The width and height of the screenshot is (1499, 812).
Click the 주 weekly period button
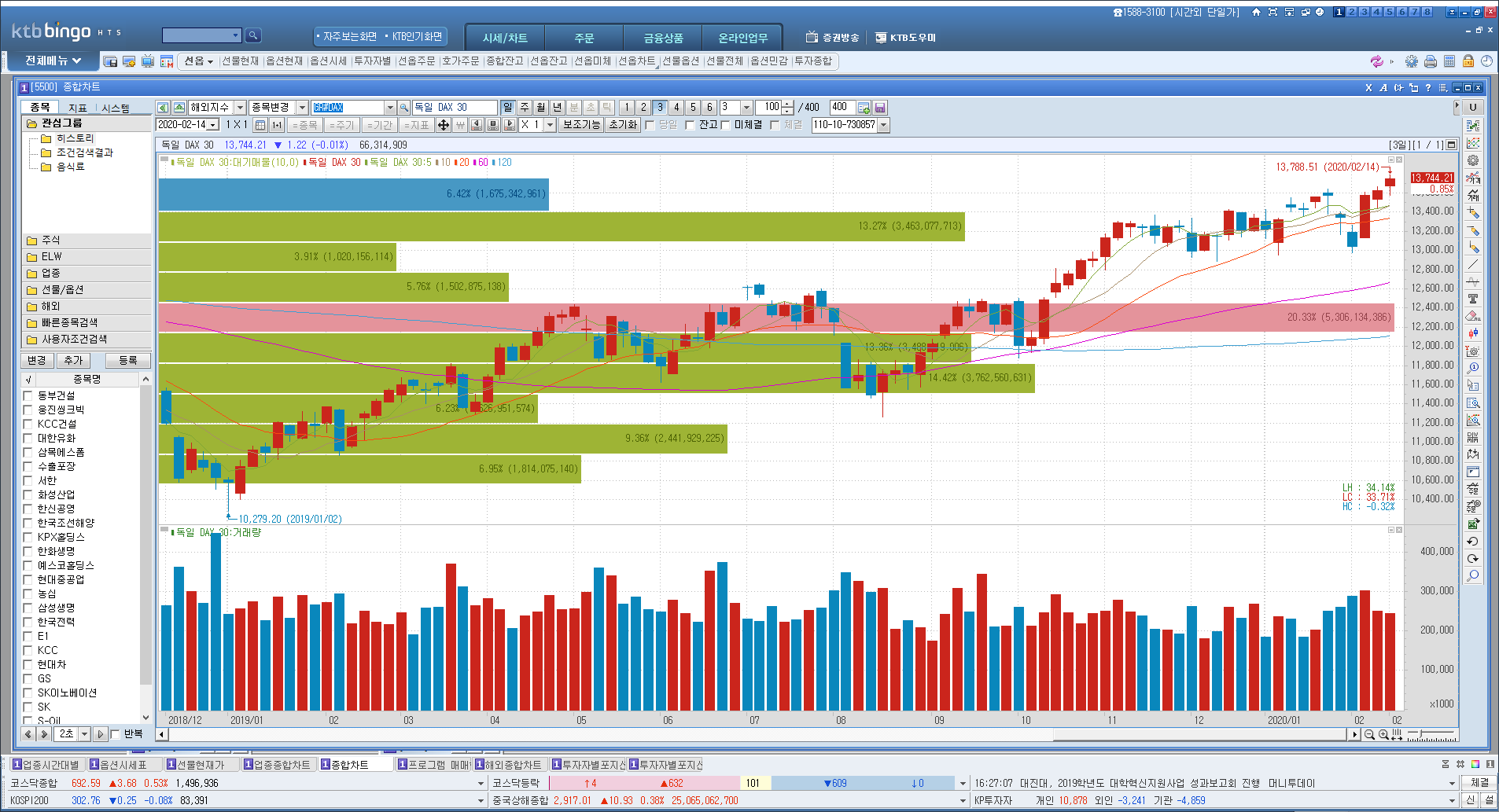tap(525, 108)
